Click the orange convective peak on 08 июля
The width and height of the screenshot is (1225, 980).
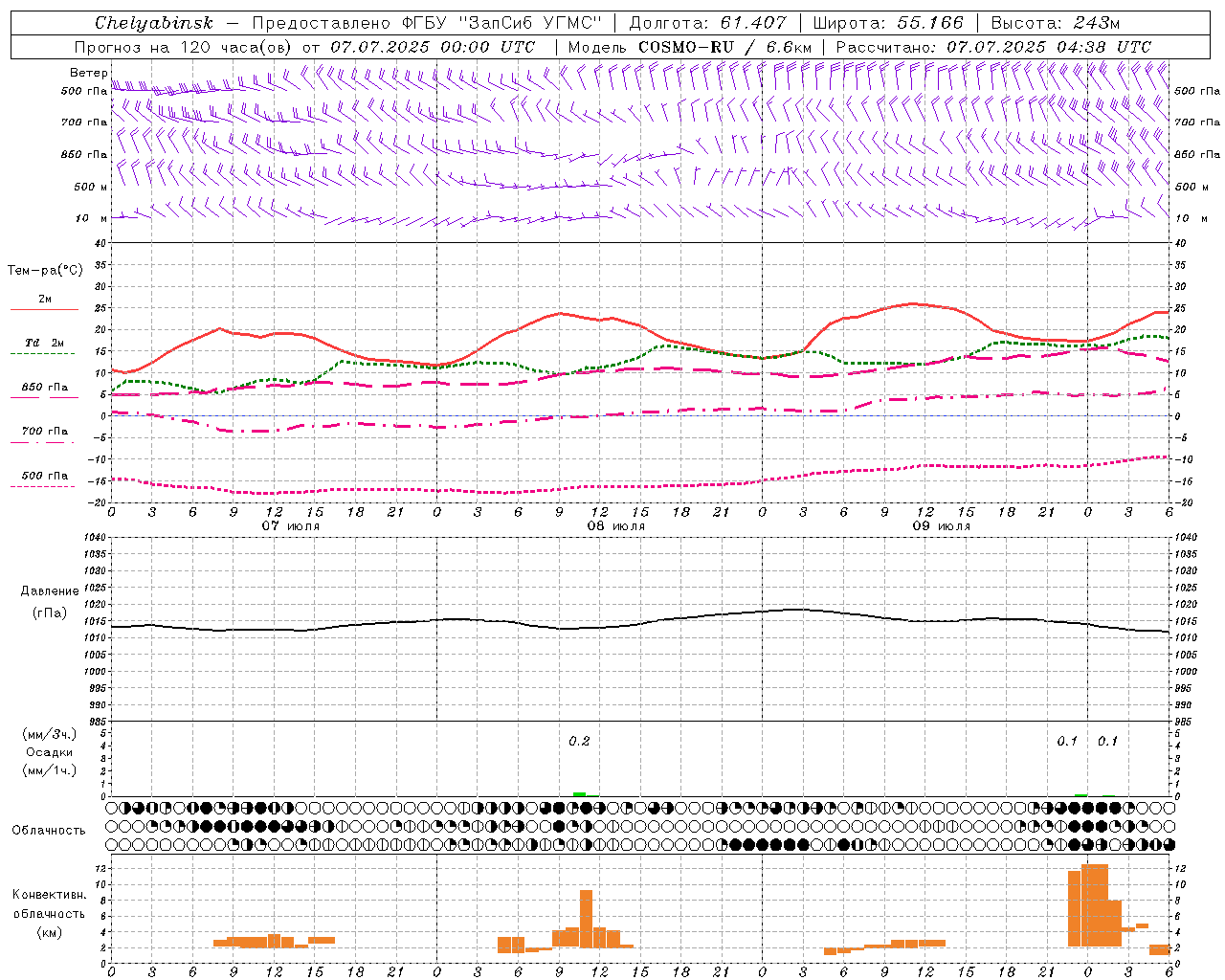click(x=586, y=919)
